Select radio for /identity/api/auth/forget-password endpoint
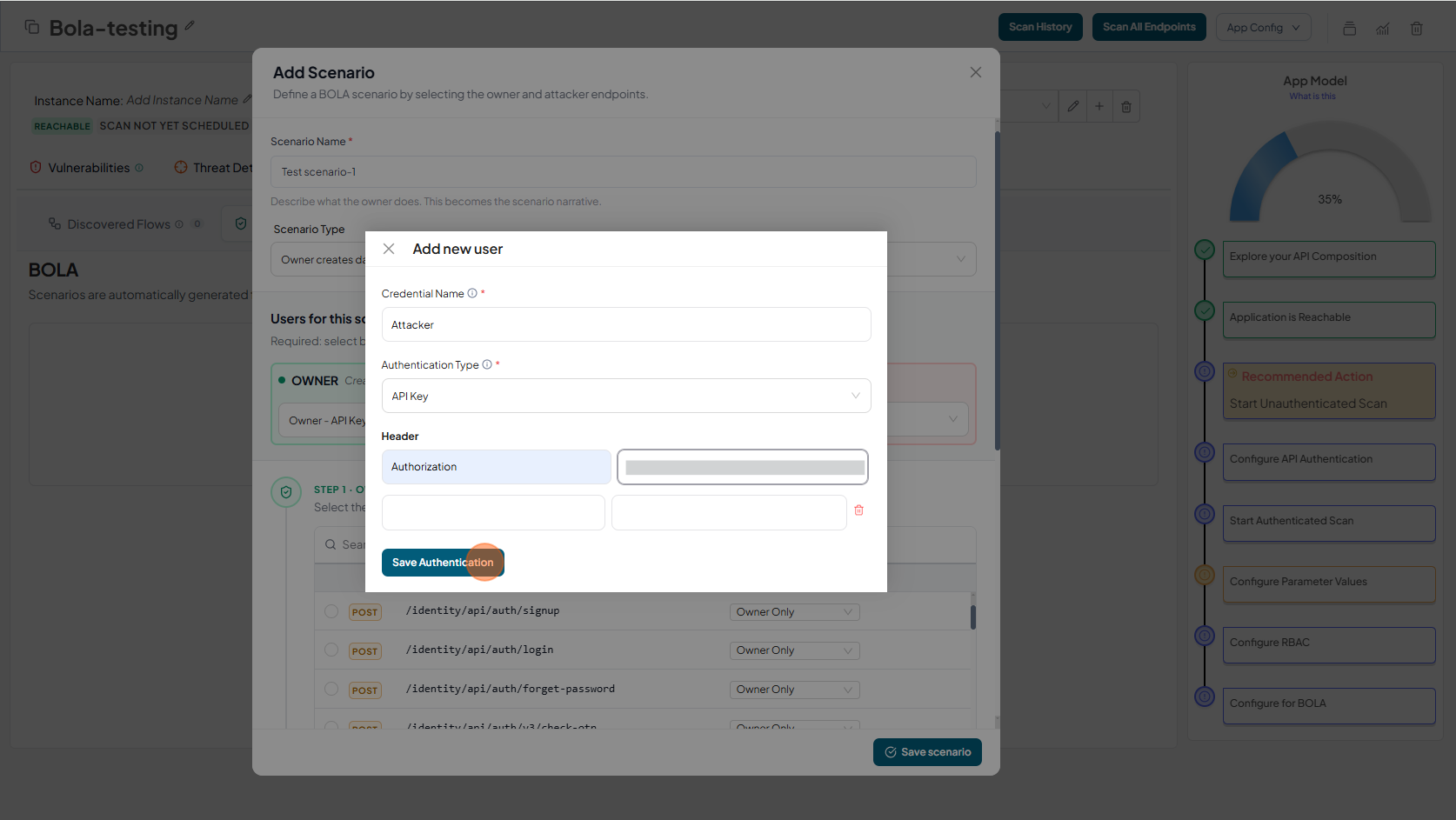Image resolution: width=1456 pixels, height=820 pixels. [x=331, y=689]
